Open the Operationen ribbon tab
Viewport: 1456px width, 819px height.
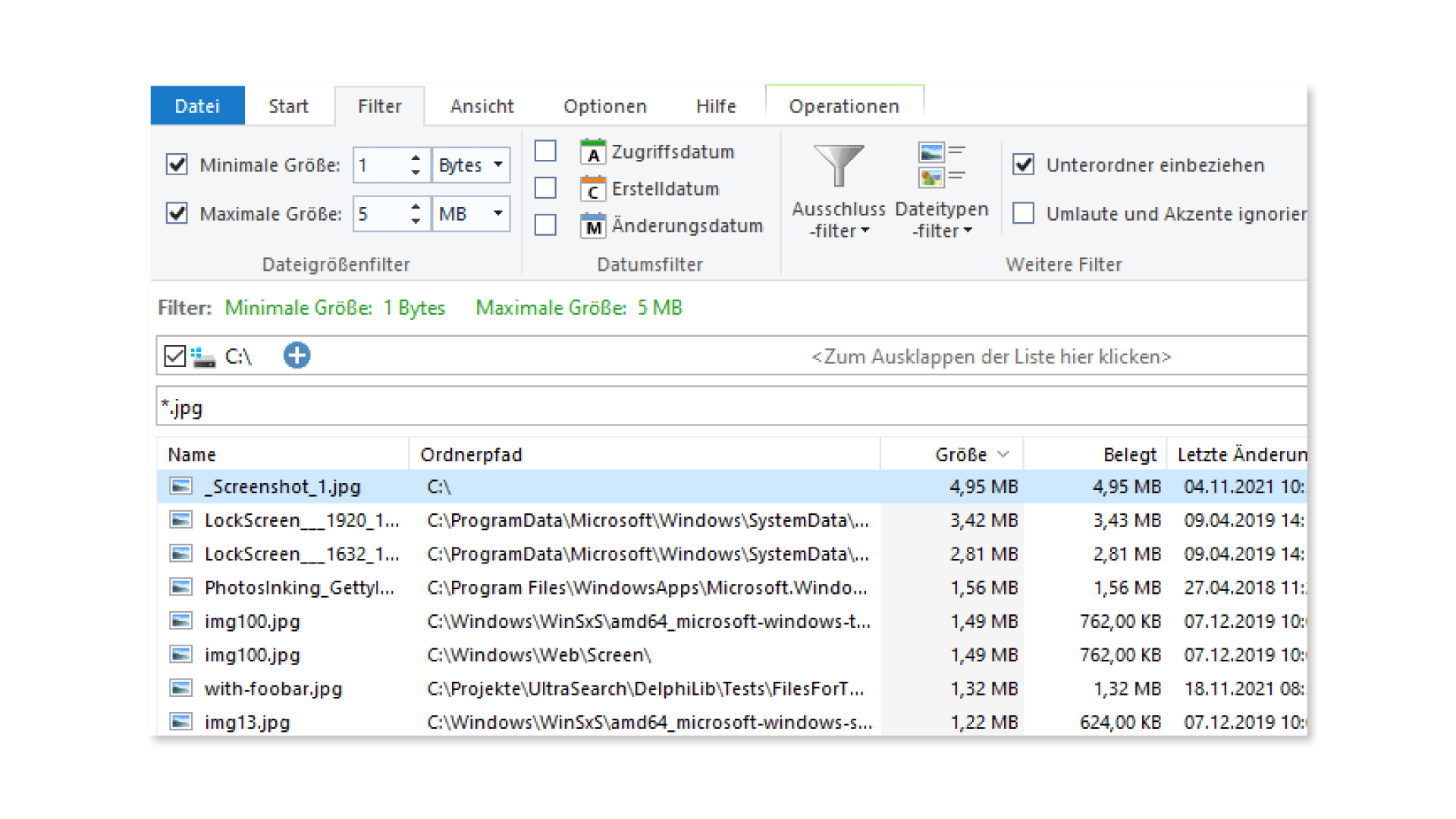843,106
